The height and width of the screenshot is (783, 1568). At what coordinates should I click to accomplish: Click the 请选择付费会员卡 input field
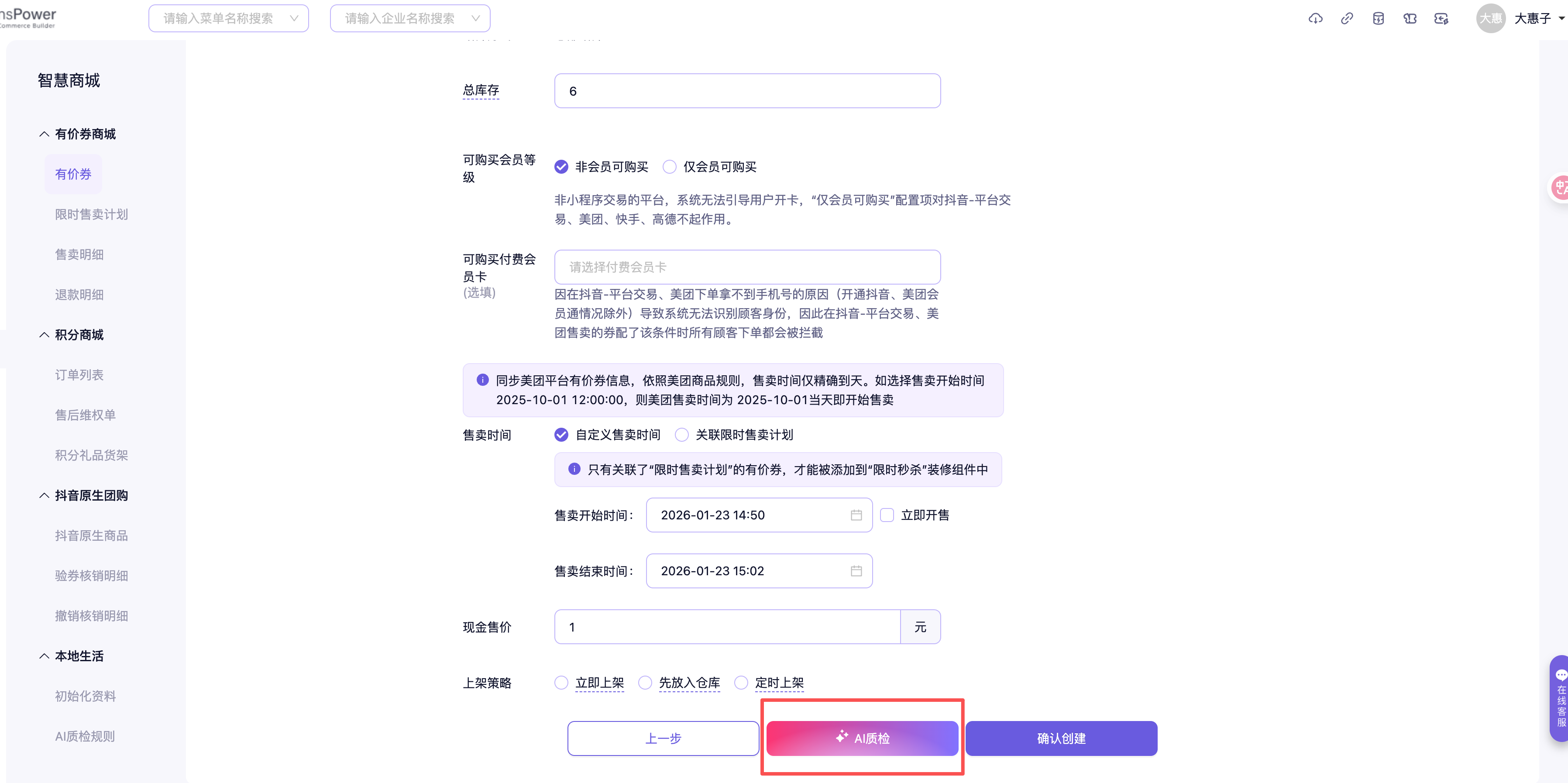(747, 267)
